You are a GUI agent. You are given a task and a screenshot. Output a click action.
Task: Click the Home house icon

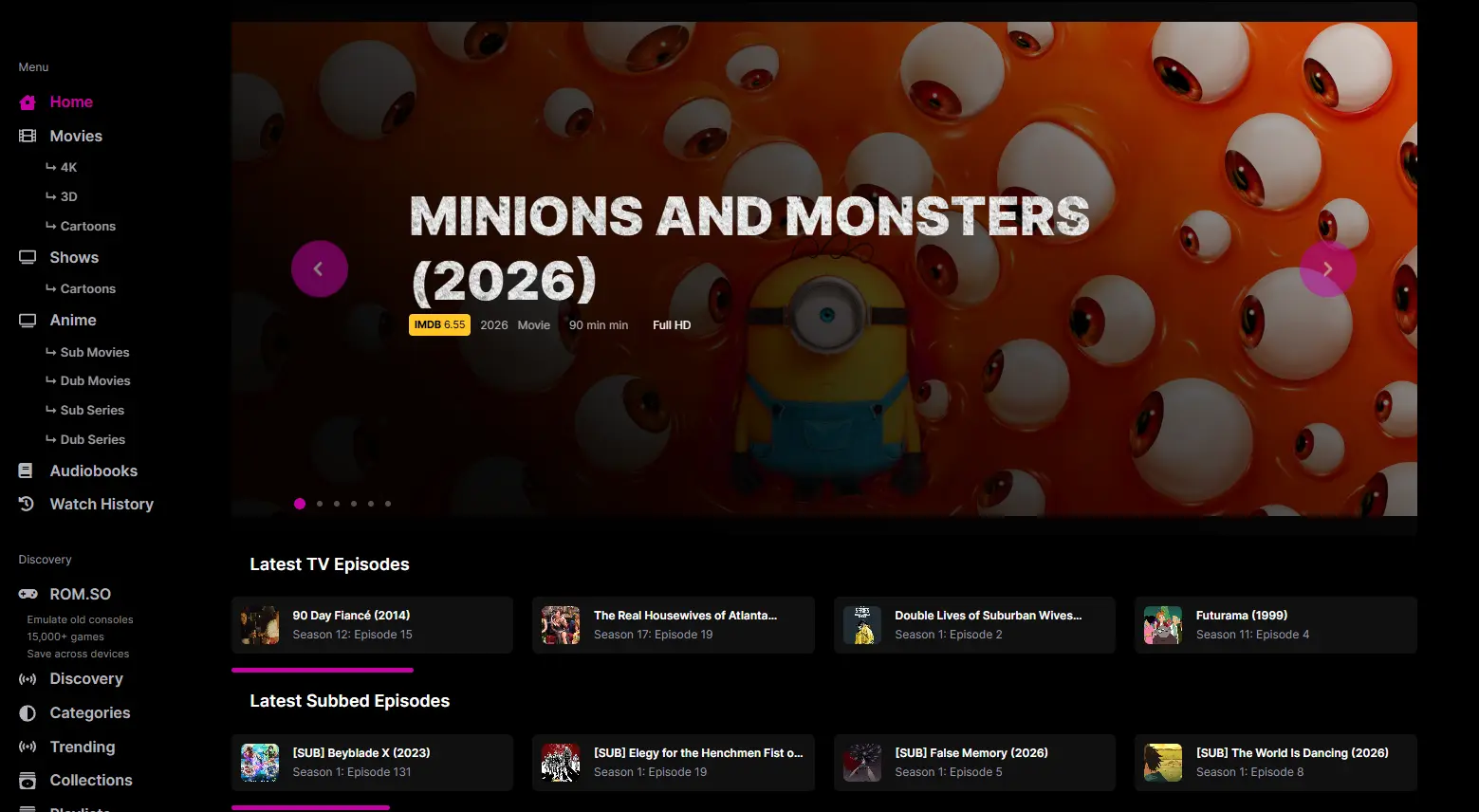[28, 102]
